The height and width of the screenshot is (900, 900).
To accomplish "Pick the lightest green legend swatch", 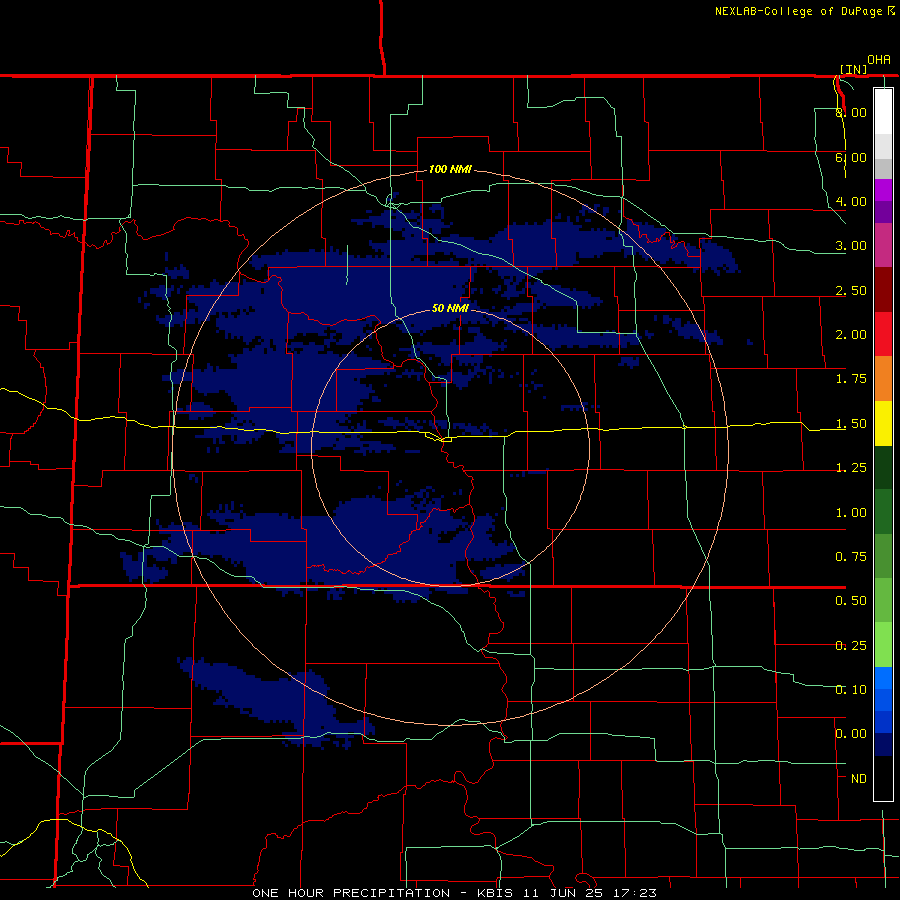I will (x=883, y=645).
